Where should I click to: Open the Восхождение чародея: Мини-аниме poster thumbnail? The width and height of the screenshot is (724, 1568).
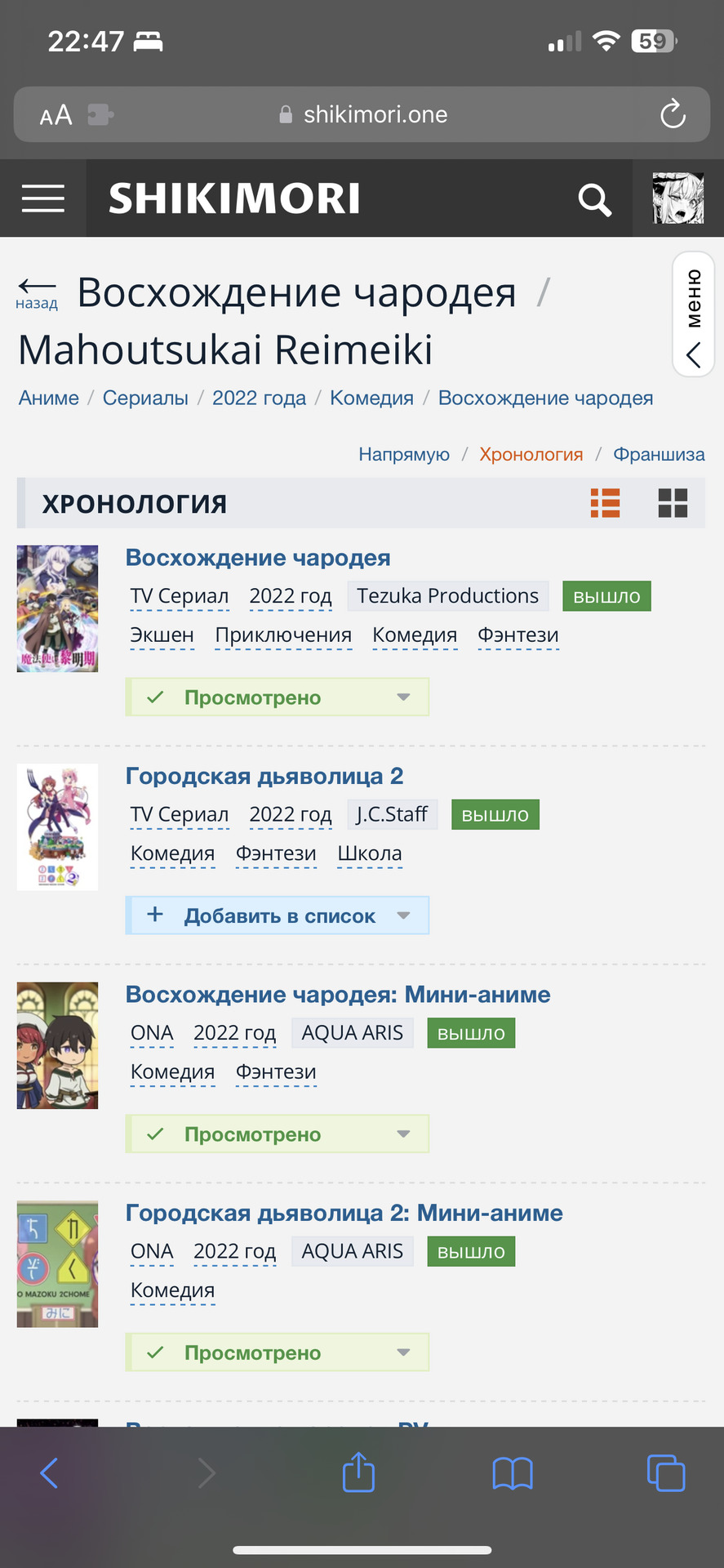click(x=57, y=1045)
